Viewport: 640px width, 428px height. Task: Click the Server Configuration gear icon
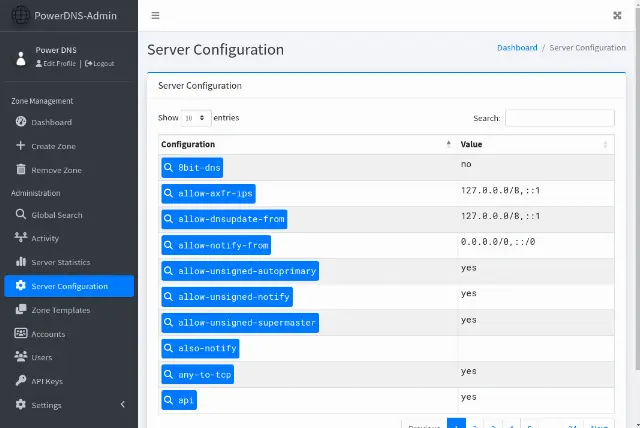(21, 286)
